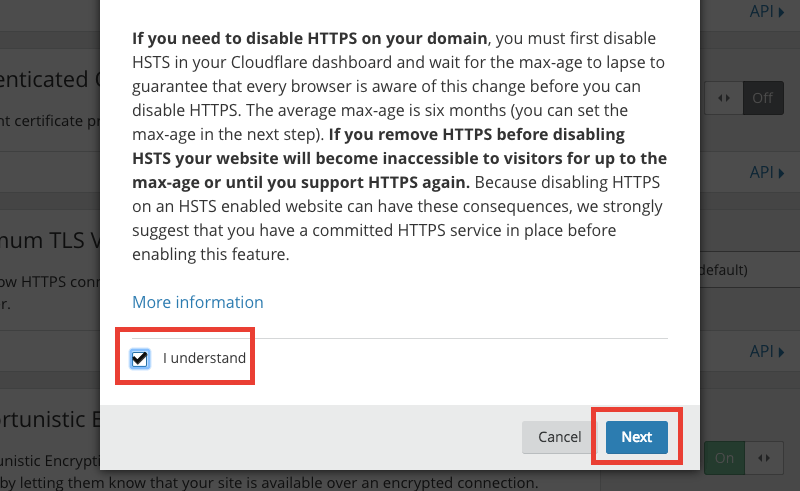Toggle the Opportunistic Encryption On switch
Viewport: 800px width, 491px height.
click(x=724, y=458)
